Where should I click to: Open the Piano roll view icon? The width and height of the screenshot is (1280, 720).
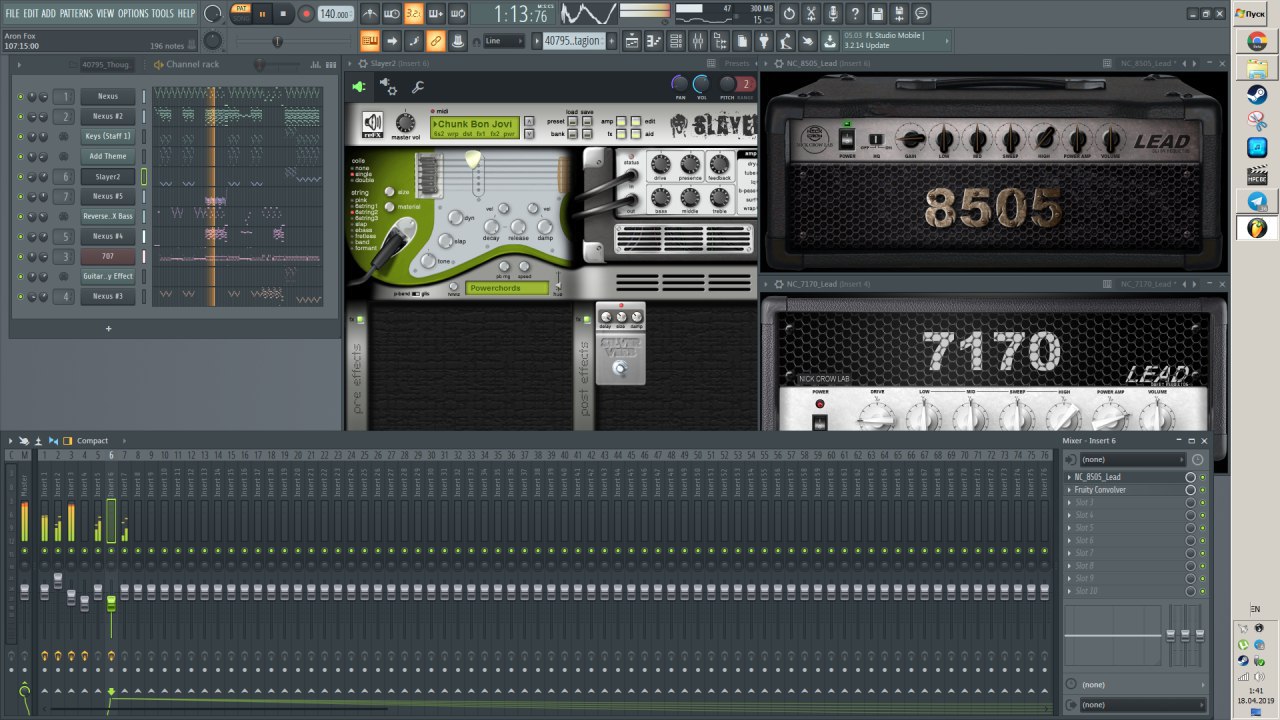click(x=654, y=41)
